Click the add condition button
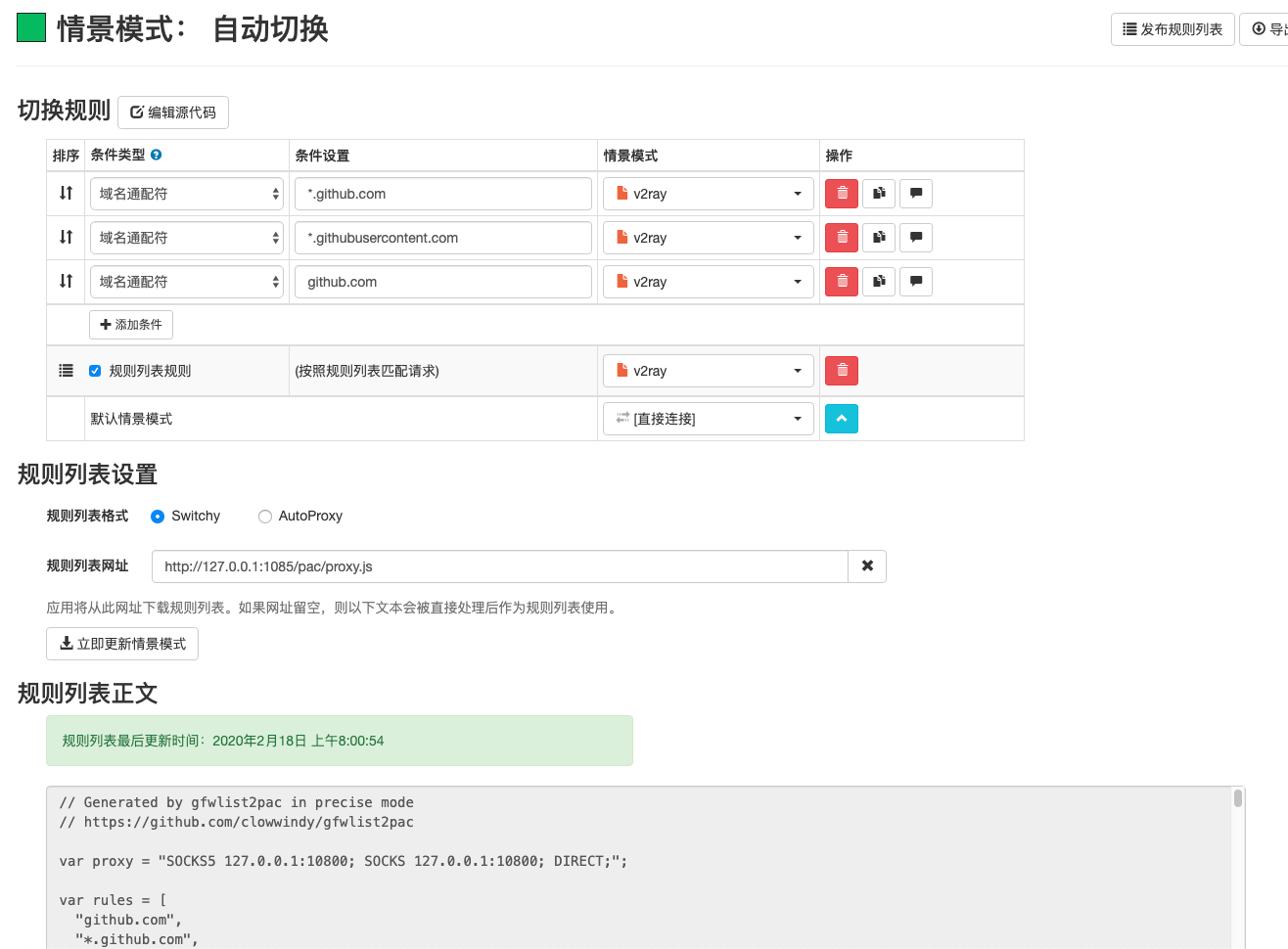Screen dimensions: 1288x949 (x=130, y=324)
